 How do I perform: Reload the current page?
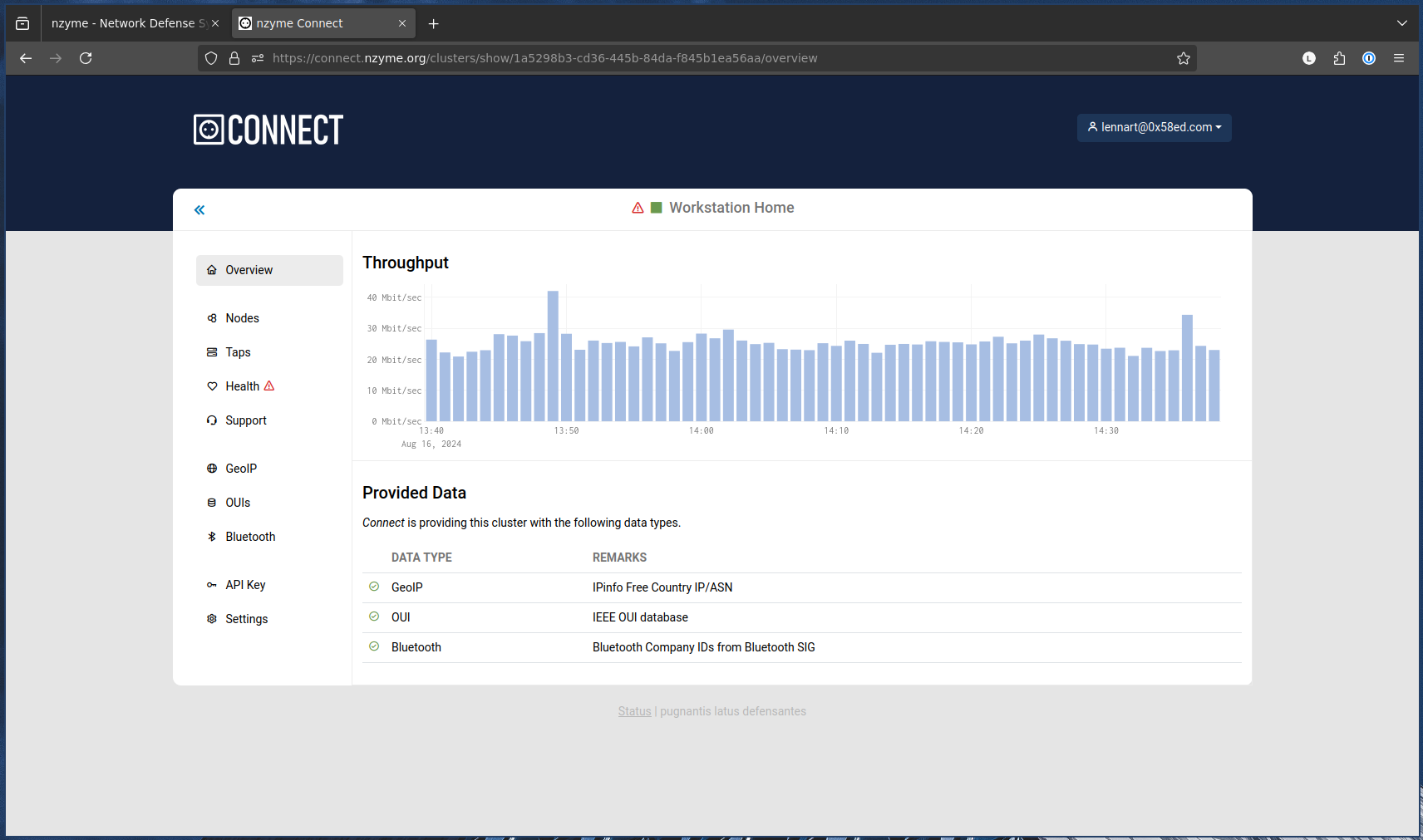point(86,58)
